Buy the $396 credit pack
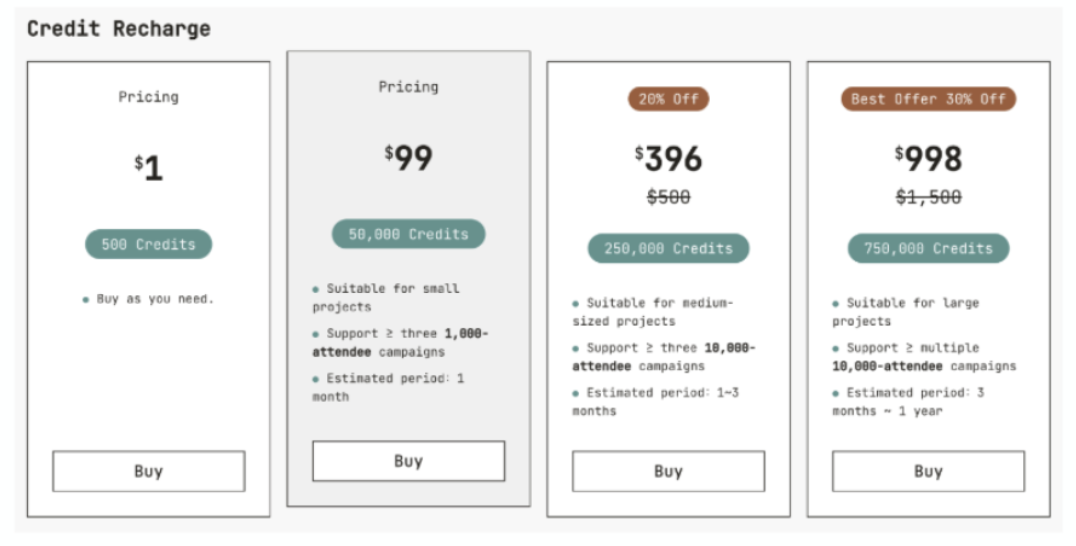This screenshot has height=546, width=1076. [668, 471]
